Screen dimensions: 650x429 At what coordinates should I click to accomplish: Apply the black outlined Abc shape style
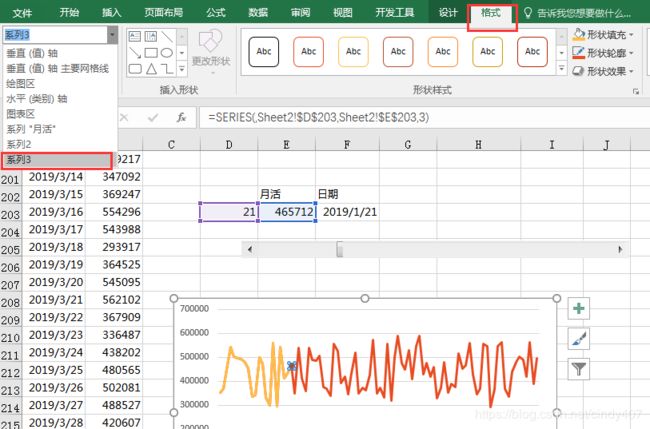click(264, 52)
